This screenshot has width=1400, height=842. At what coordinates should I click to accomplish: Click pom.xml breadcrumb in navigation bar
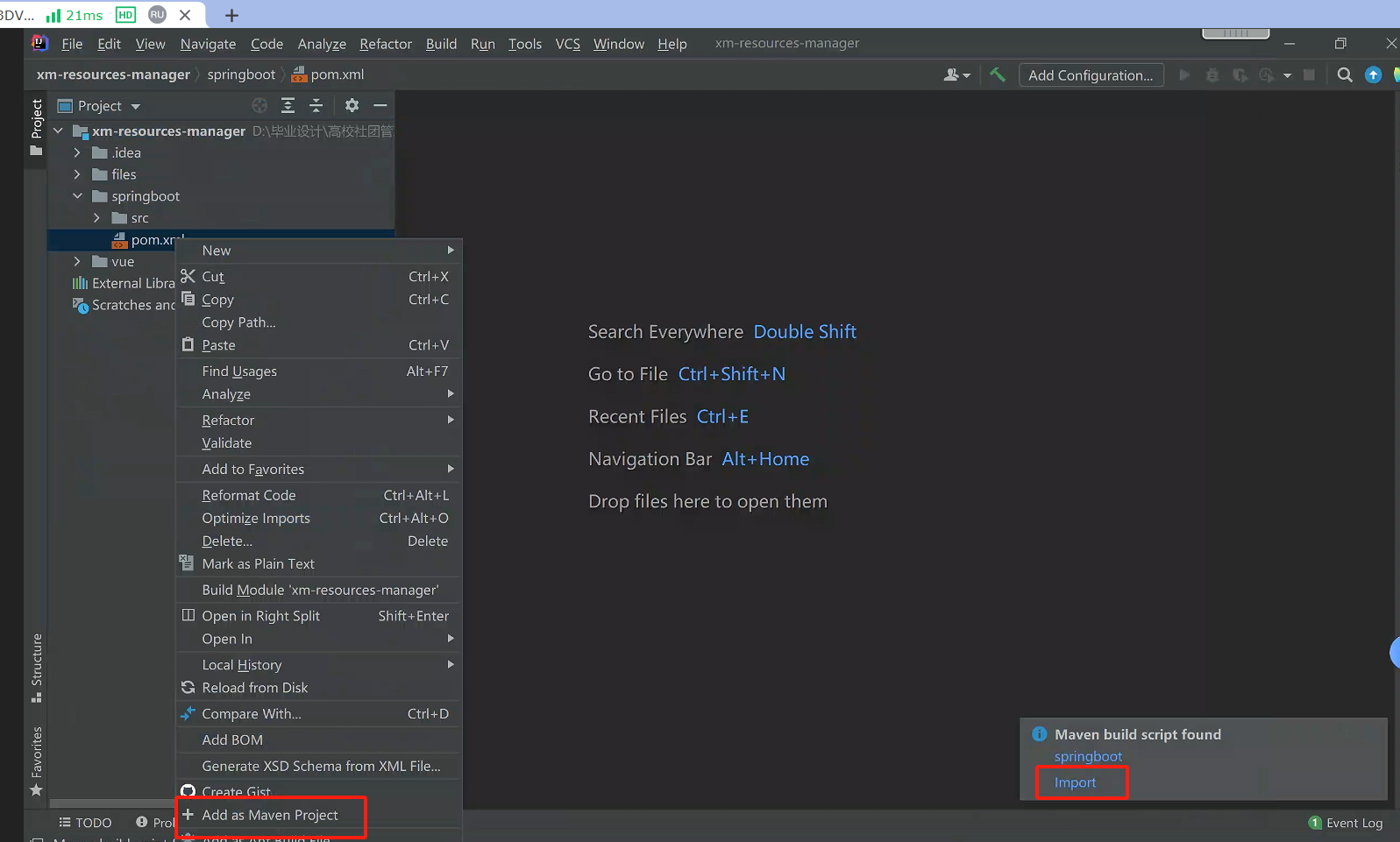click(328, 74)
